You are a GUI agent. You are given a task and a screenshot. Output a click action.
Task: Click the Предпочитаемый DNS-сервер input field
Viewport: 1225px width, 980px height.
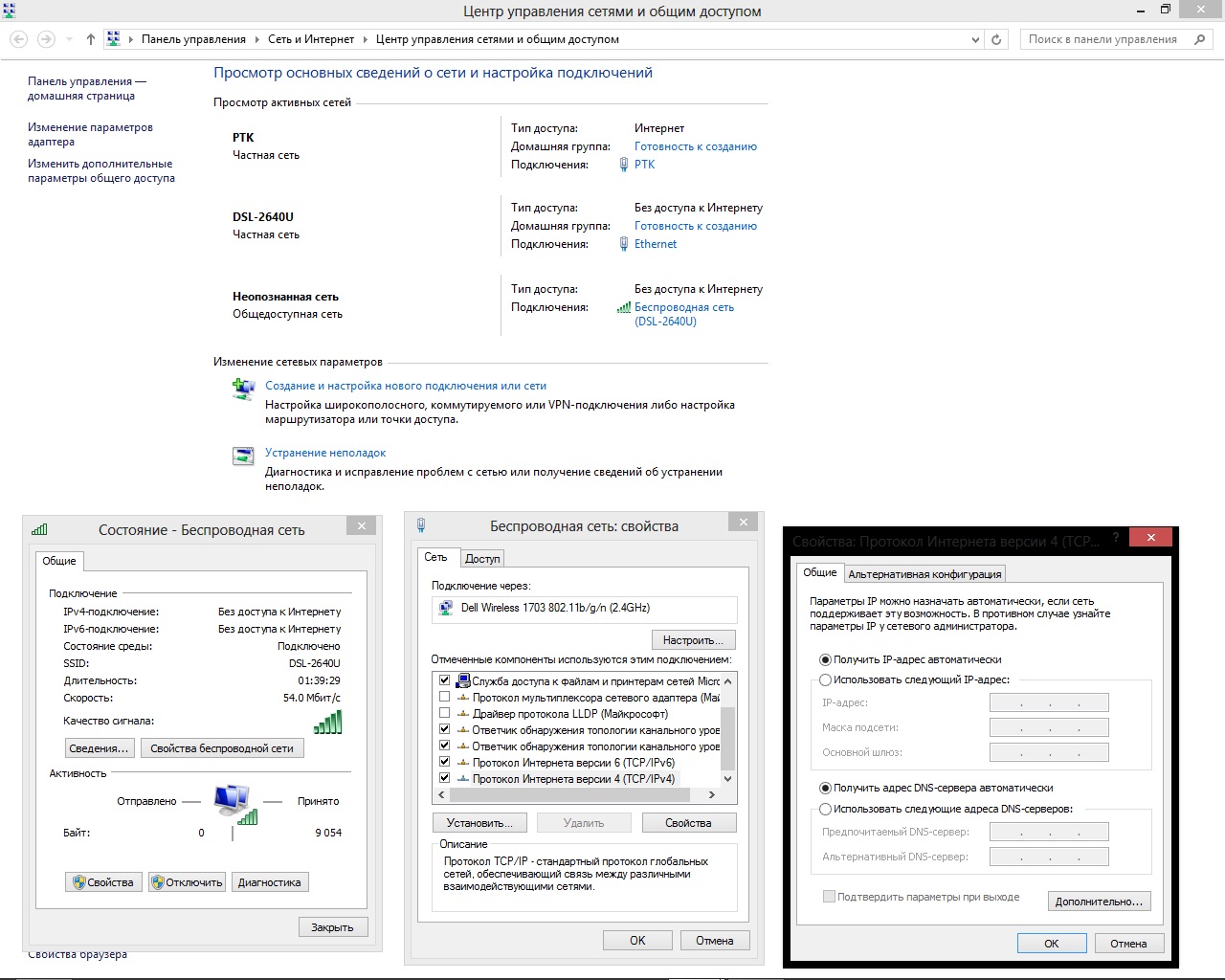[1049, 832]
